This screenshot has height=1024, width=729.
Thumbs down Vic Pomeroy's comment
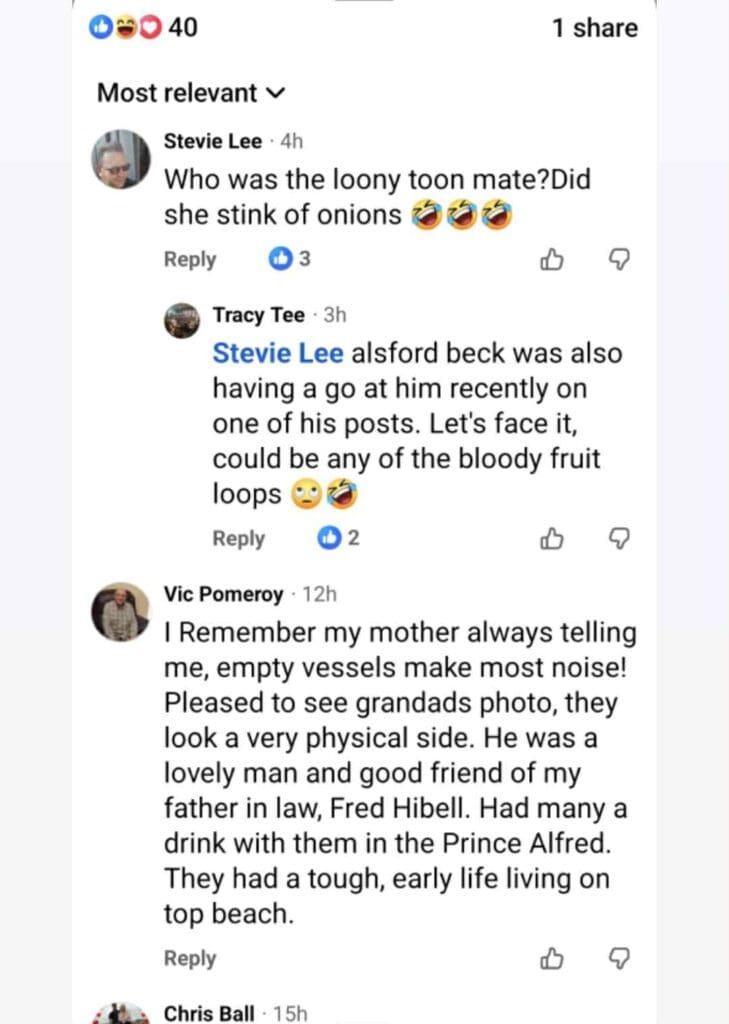[619, 959]
